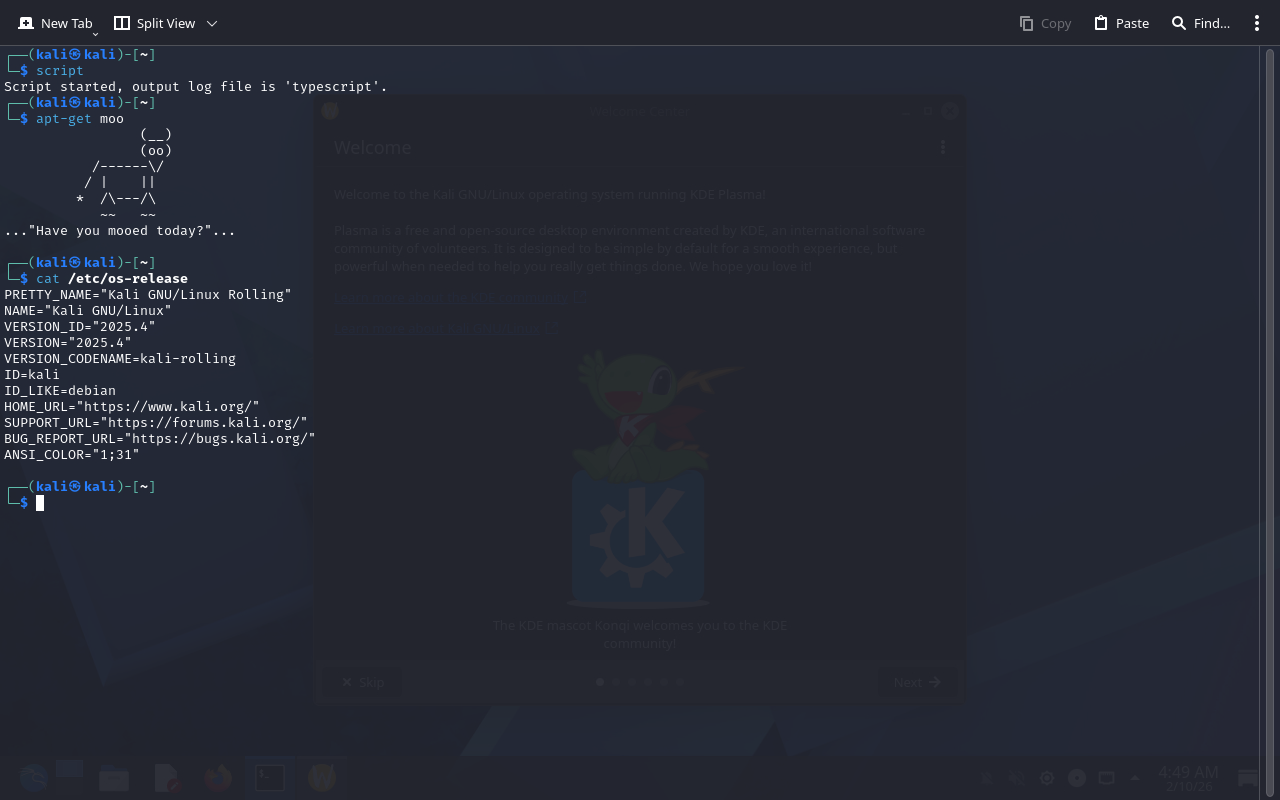Viewport: 1280px width, 800px height.
Task: Open a new terminal tab
Action: (55, 23)
